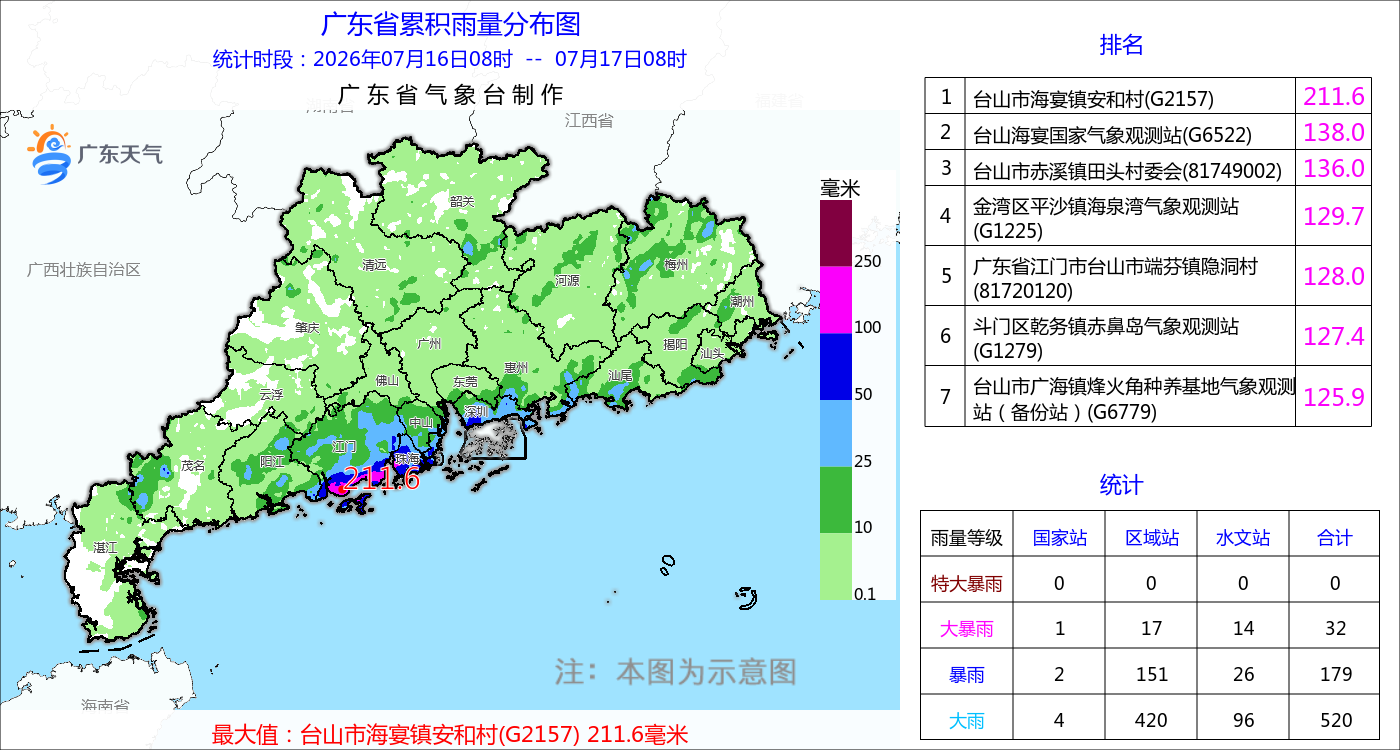The width and height of the screenshot is (1400, 750).
Task: Click the dark blue 50mm legend block
Action: coord(836,367)
